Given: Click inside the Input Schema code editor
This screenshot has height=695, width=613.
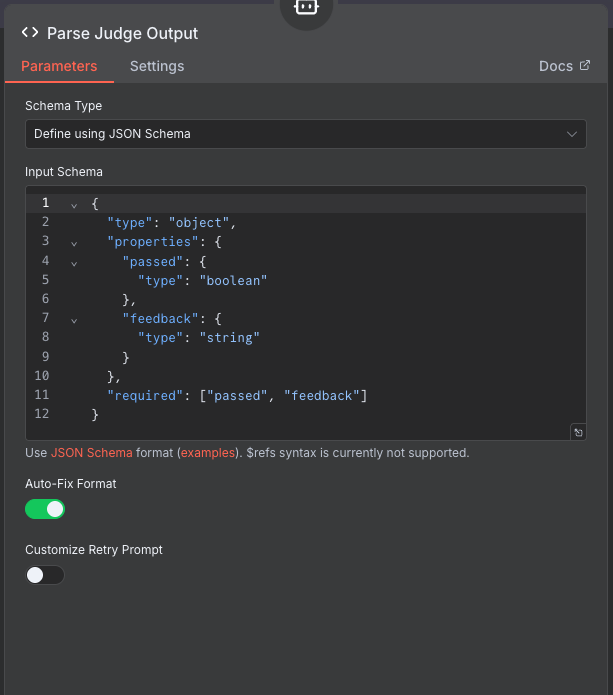Looking at the screenshot, I should pyautogui.click(x=306, y=313).
